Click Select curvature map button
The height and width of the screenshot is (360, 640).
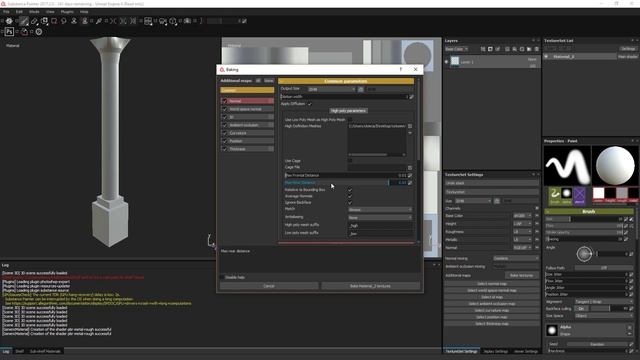[x=491, y=310]
